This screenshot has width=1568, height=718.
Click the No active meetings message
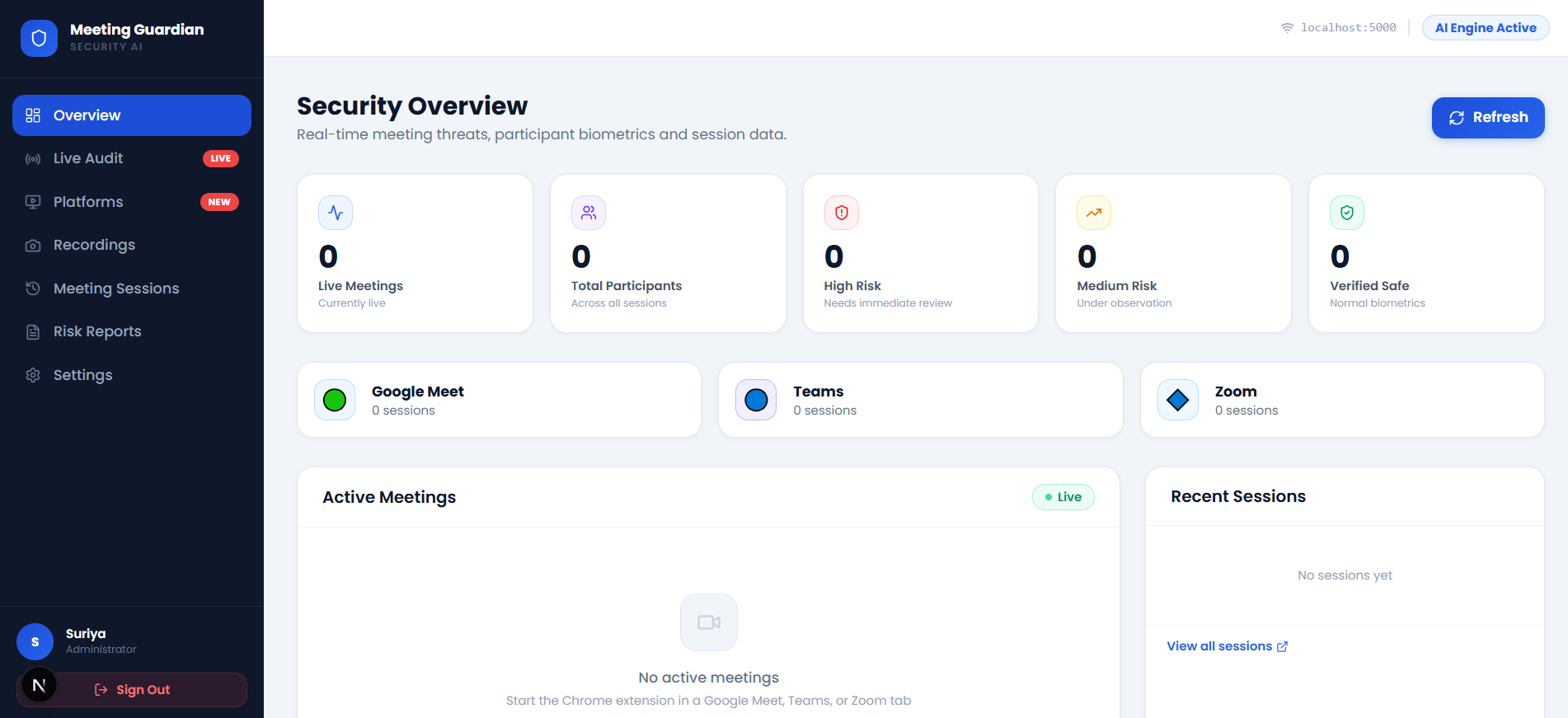click(708, 678)
